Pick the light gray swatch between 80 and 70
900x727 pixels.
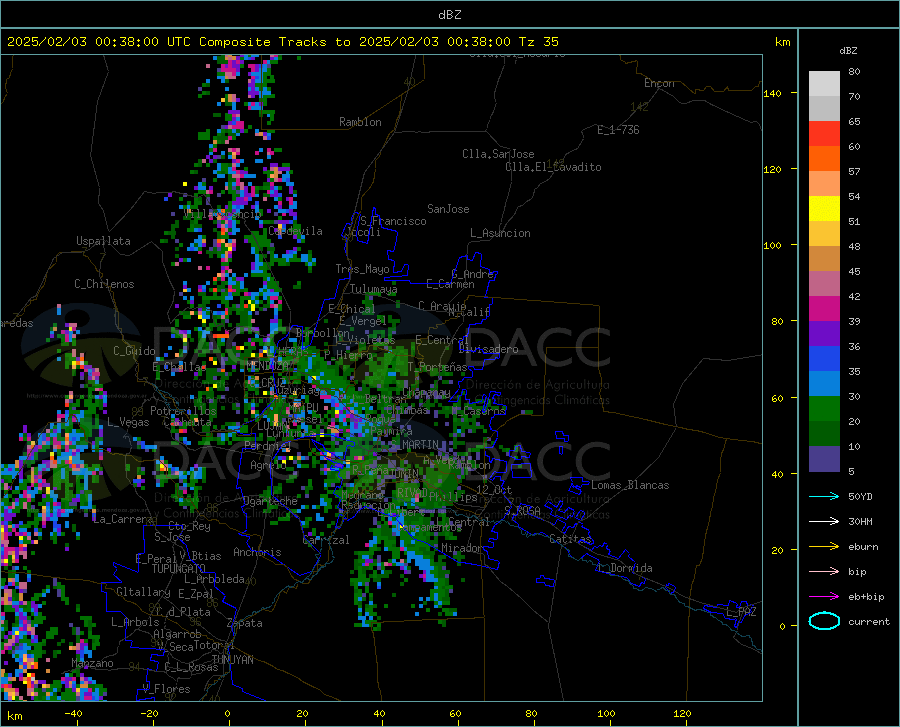point(824,84)
